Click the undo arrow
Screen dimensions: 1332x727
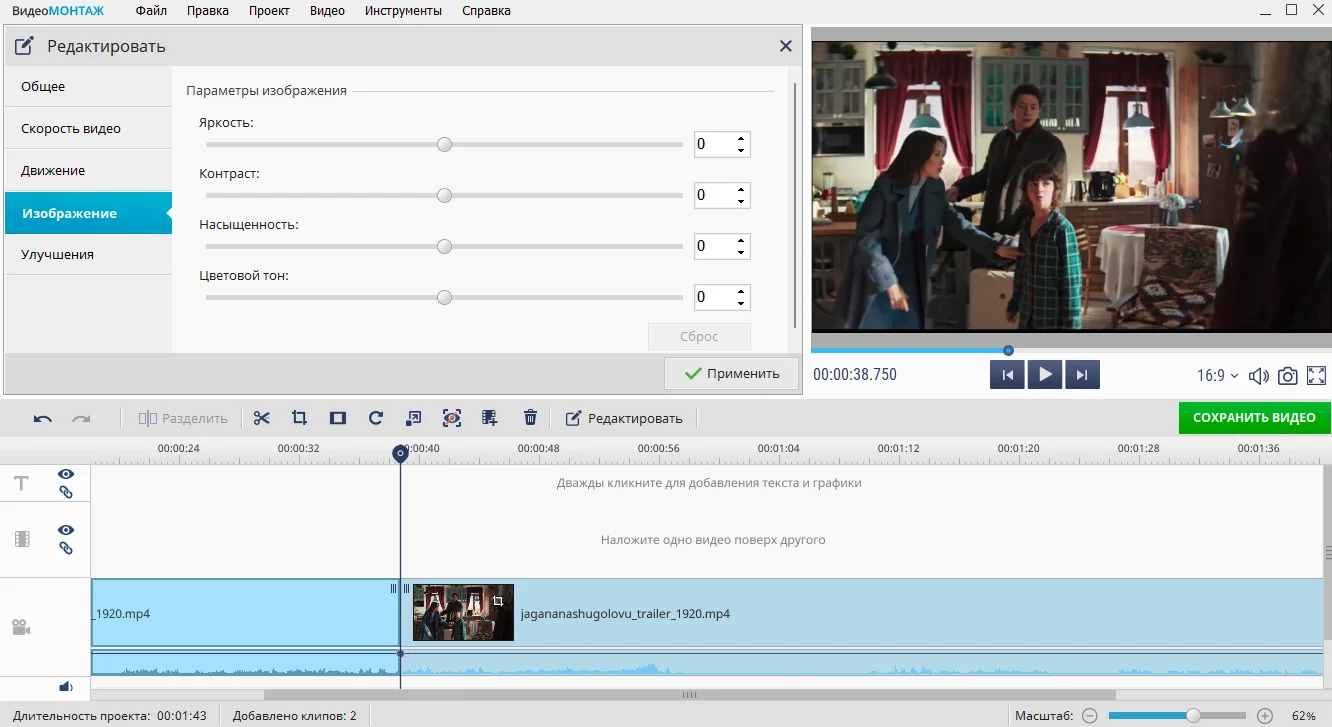coord(43,418)
